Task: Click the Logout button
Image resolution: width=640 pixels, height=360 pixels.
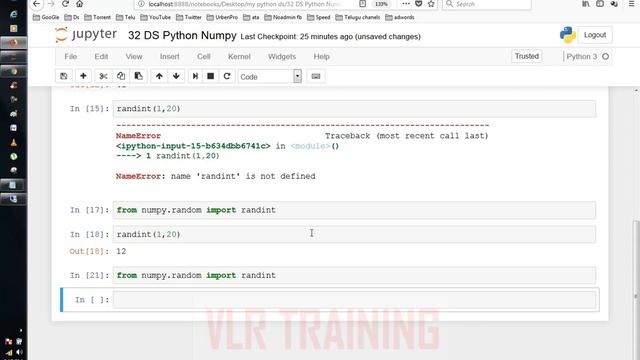Action: point(595,35)
